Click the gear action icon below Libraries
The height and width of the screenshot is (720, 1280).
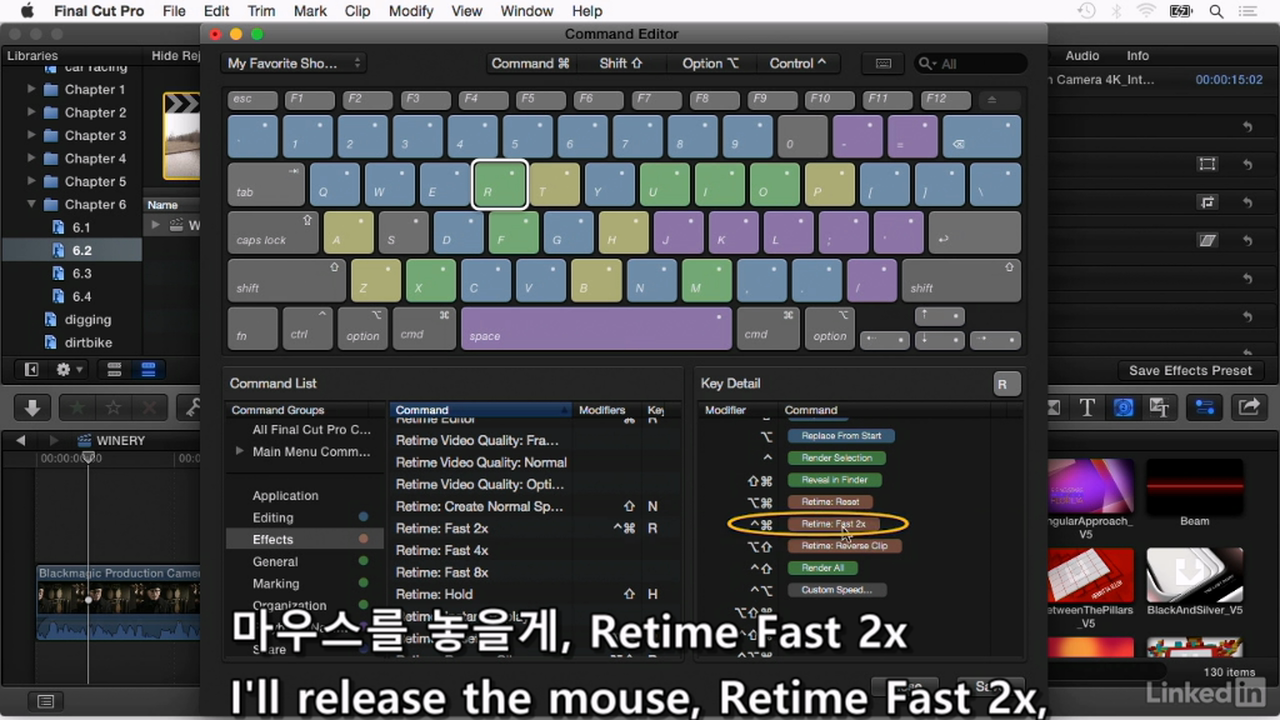click(x=69, y=370)
